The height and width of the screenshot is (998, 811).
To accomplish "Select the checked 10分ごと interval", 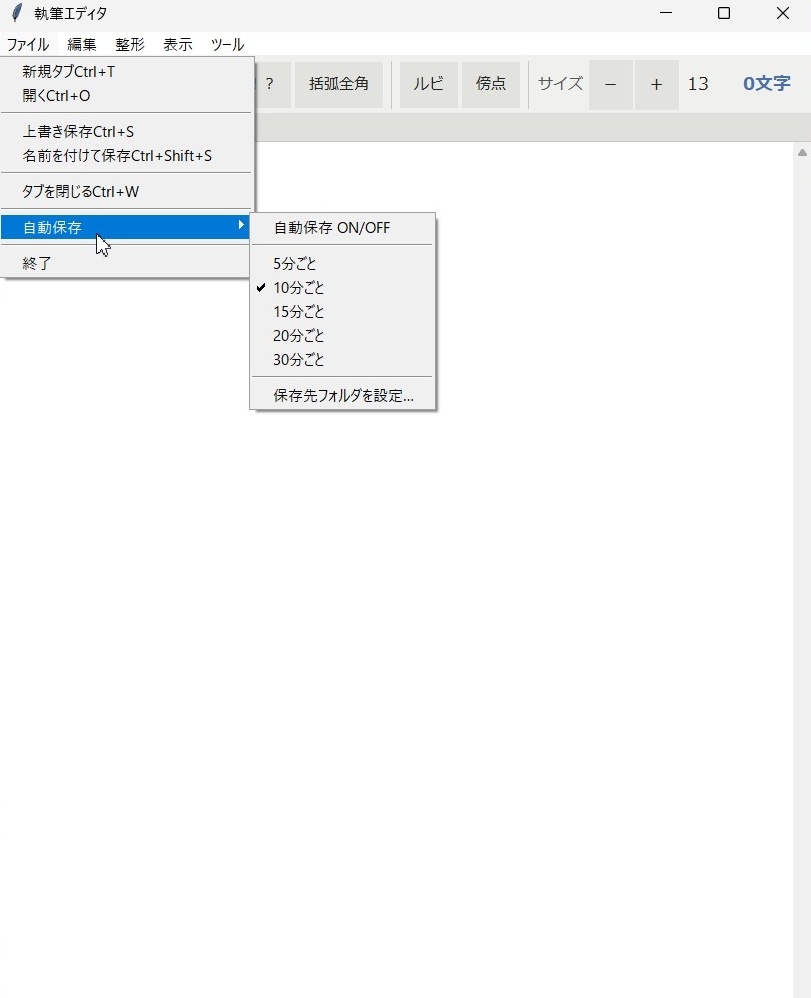I will pyautogui.click(x=298, y=288).
